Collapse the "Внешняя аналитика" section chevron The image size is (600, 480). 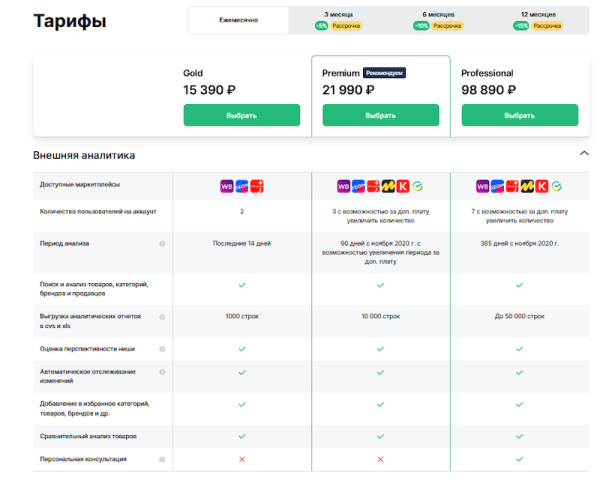[583, 154]
